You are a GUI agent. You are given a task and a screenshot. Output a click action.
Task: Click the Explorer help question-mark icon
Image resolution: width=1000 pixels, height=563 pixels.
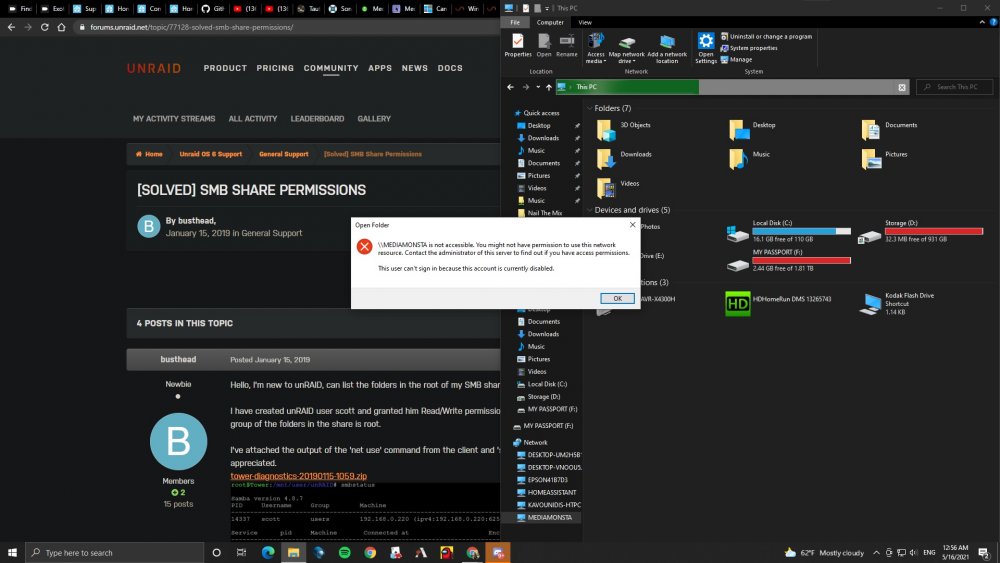(993, 22)
